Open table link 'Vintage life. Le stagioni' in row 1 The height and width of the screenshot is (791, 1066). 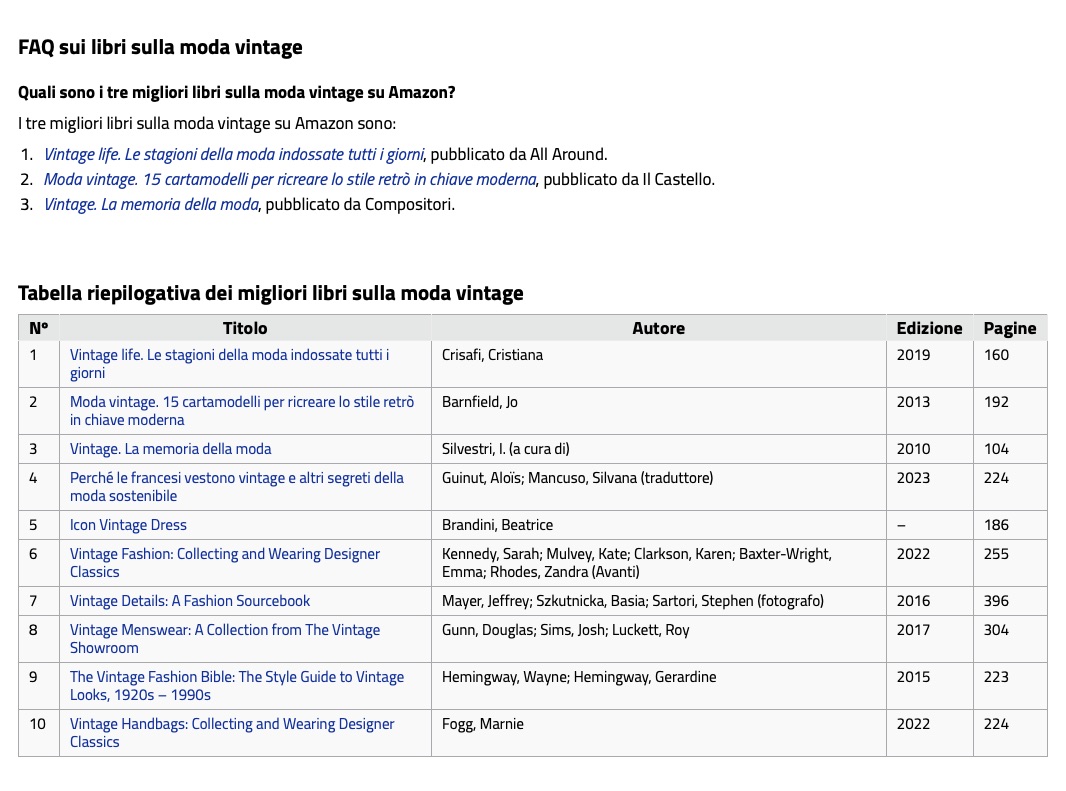point(230,364)
